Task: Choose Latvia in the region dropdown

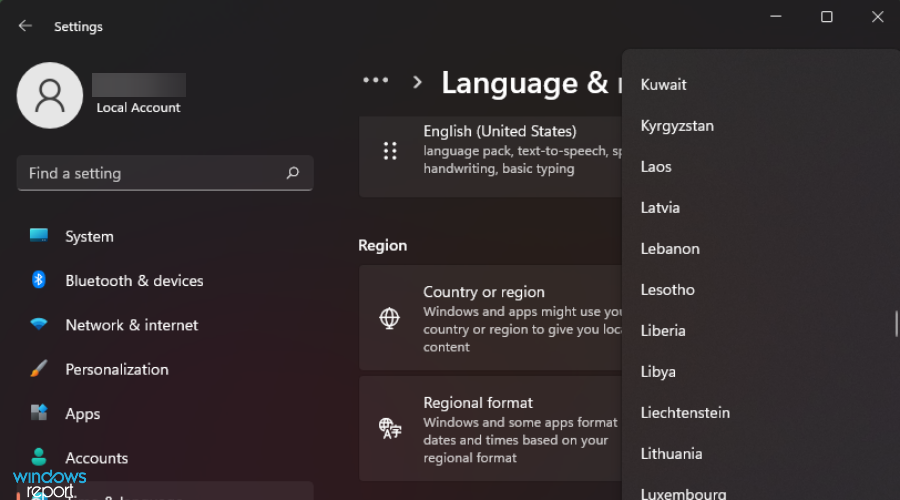Action: point(660,208)
